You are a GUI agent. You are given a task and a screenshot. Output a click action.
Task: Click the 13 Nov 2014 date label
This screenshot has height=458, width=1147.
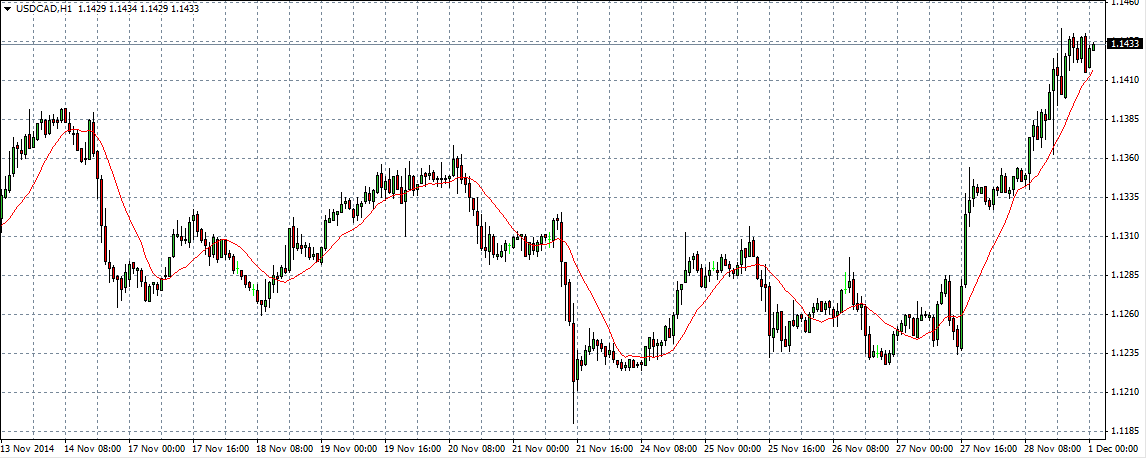coord(30,449)
